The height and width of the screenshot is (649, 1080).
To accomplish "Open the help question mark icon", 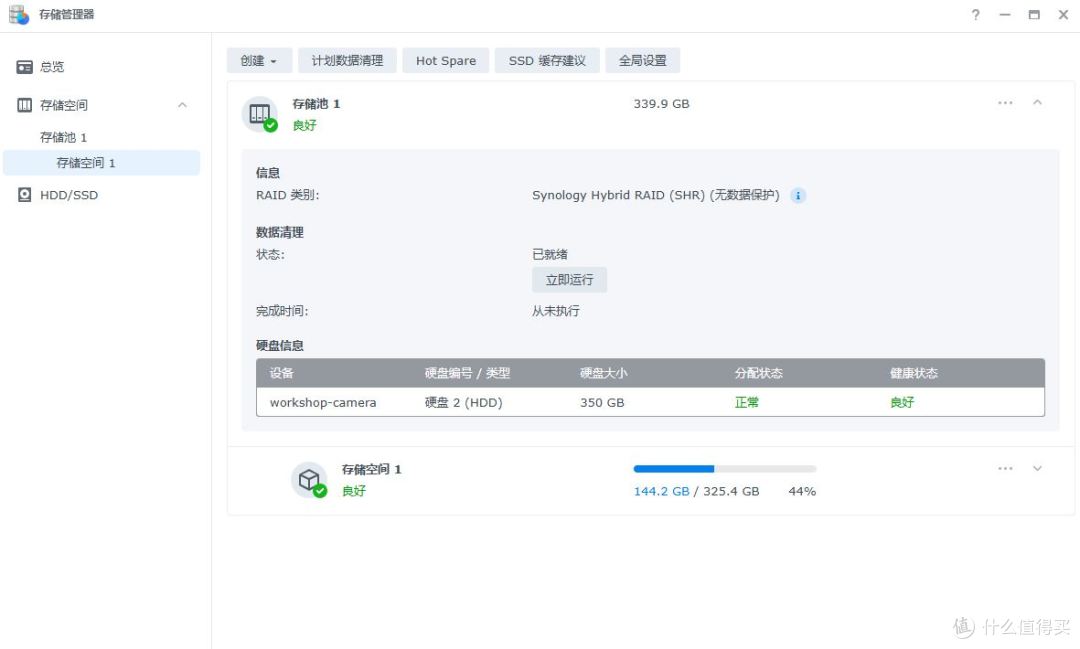I will (975, 14).
